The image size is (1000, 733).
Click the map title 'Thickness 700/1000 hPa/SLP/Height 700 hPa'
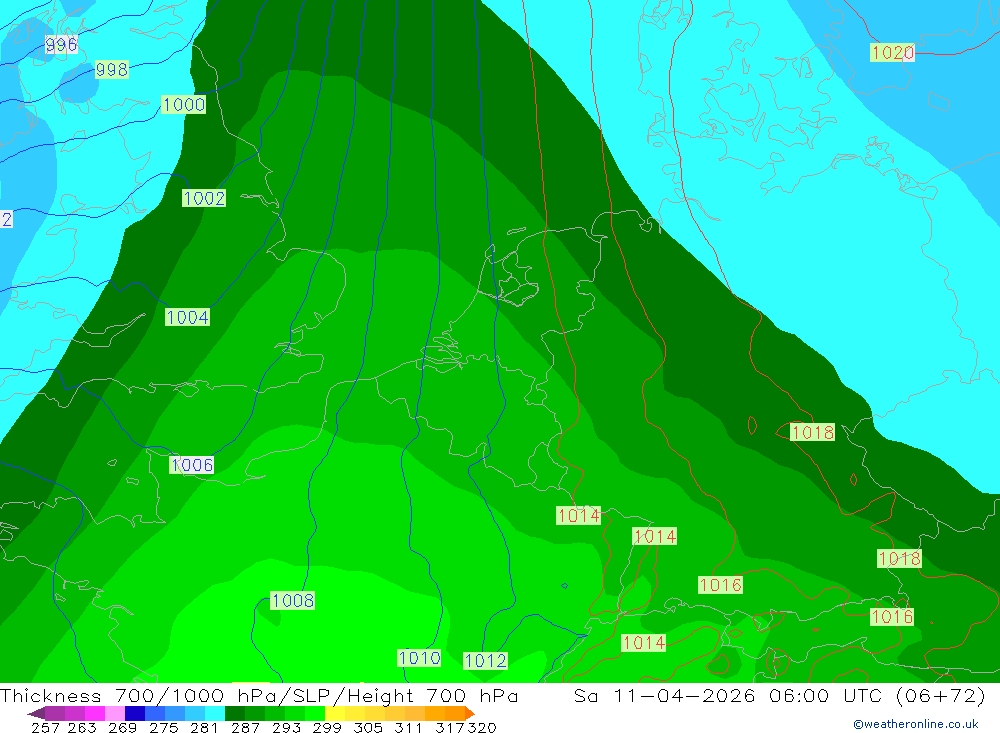(259, 695)
